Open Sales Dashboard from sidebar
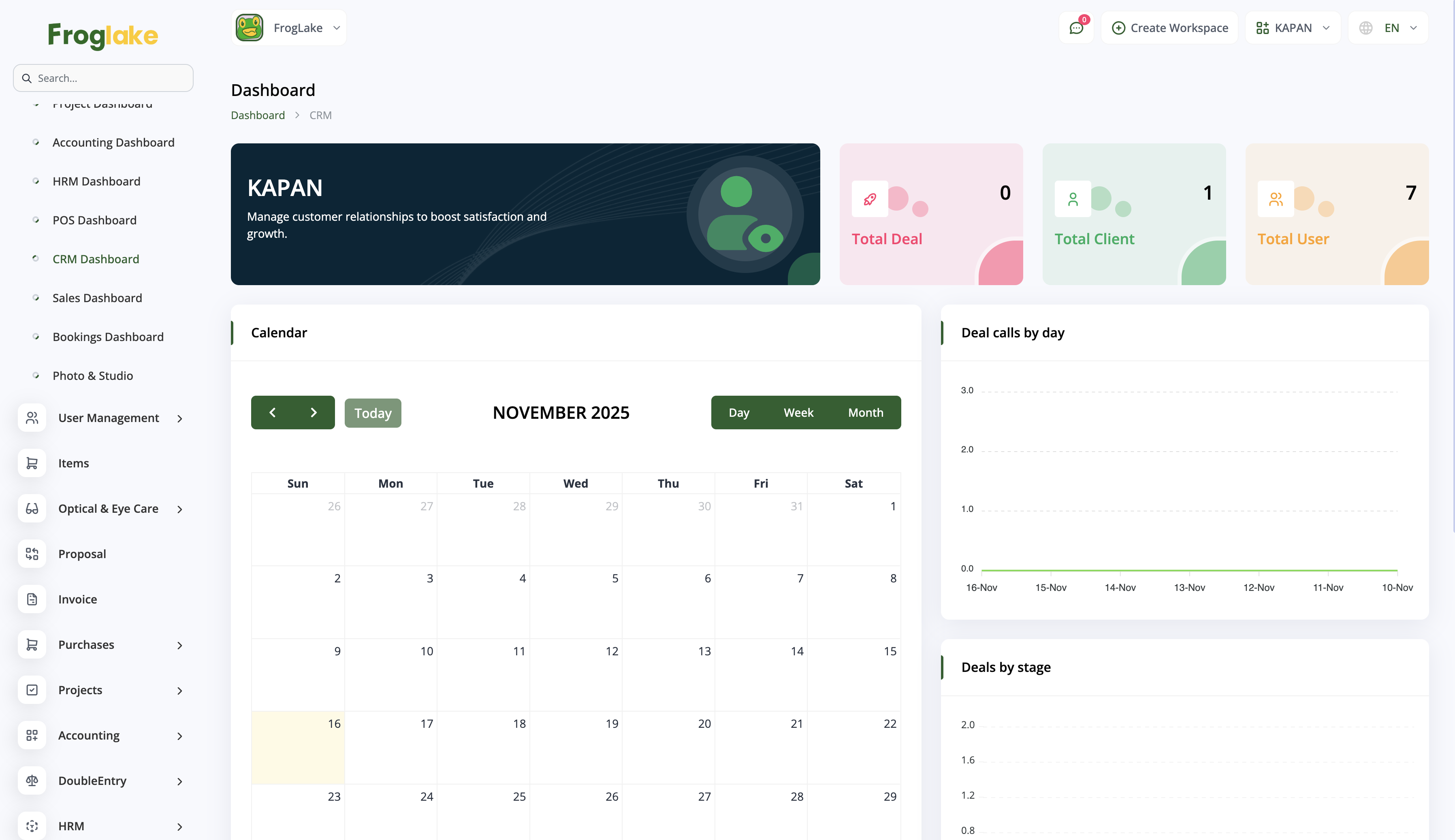 tap(97, 298)
